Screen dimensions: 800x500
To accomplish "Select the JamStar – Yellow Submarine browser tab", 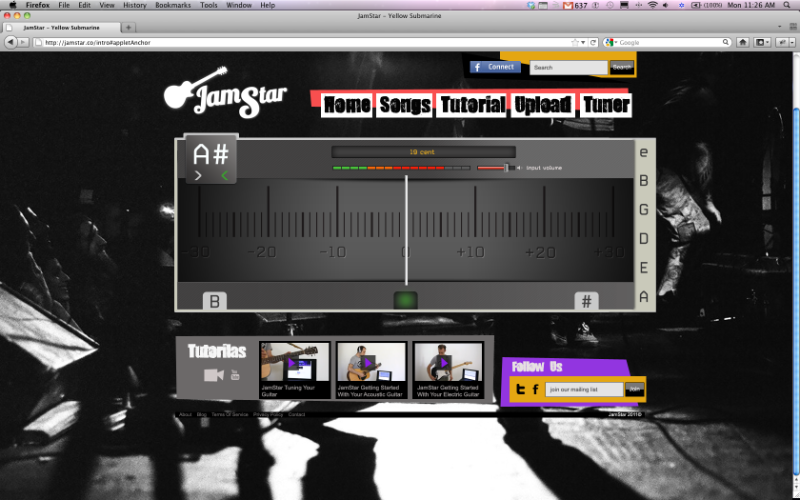I will tap(61, 27).
